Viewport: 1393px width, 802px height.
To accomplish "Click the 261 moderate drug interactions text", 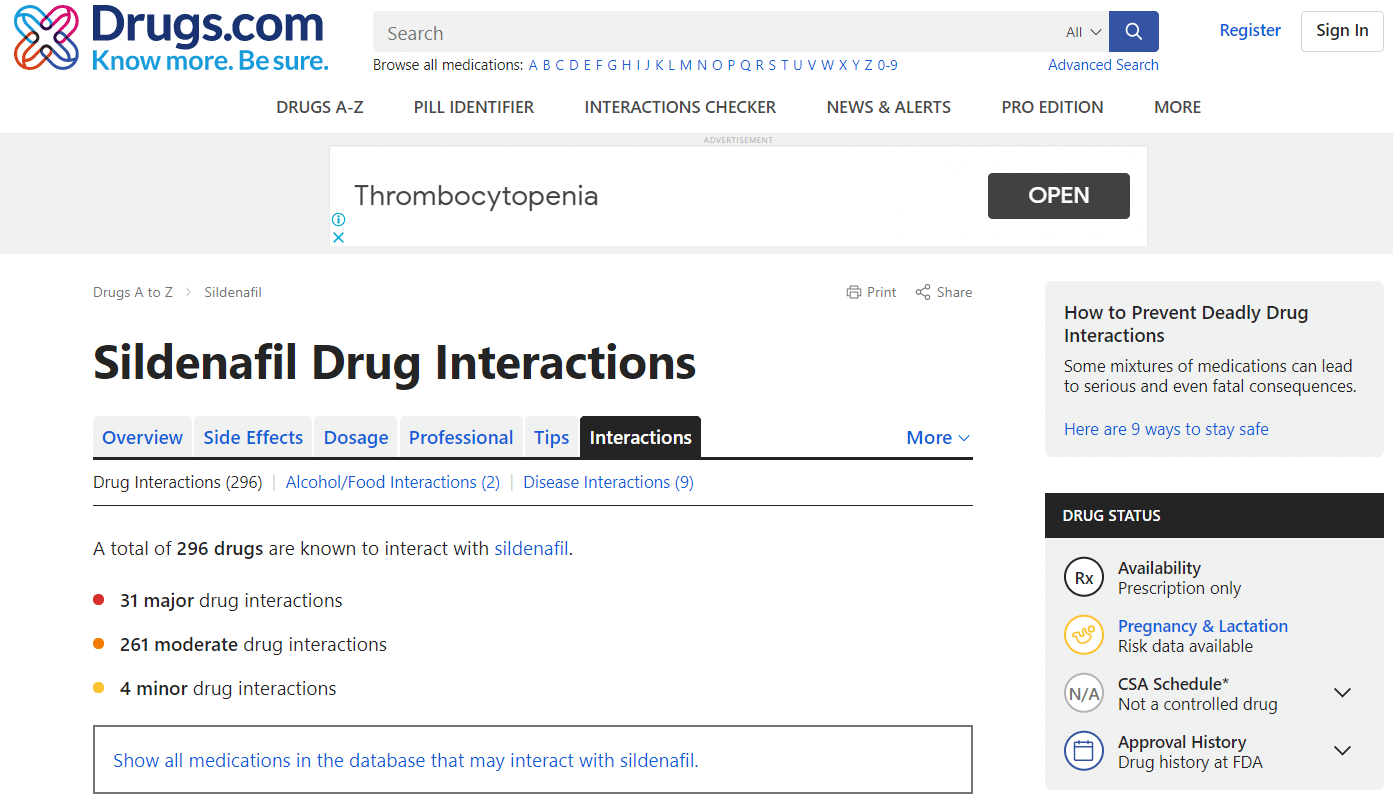I will coord(253,645).
